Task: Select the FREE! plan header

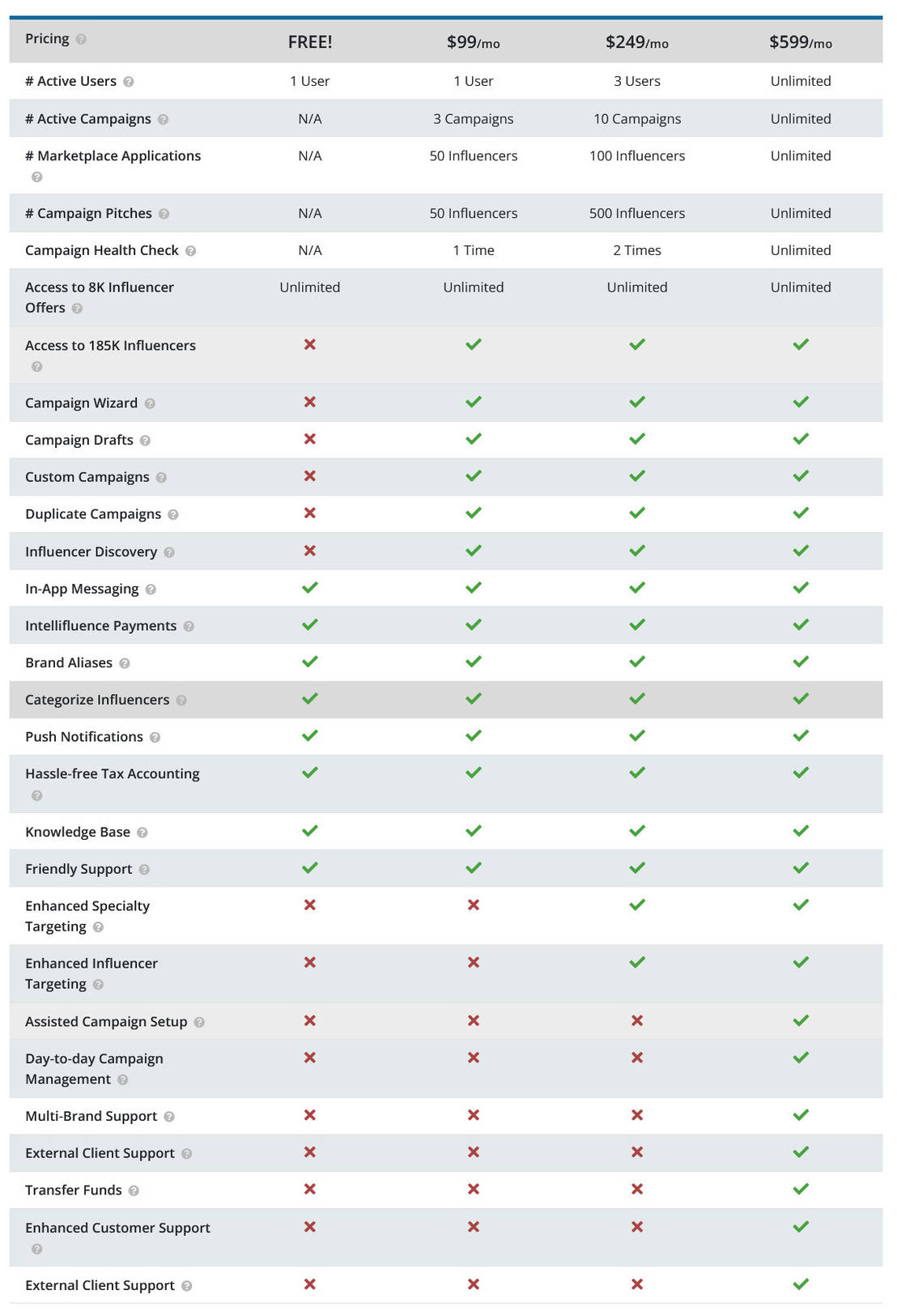Action: [310, 42]
